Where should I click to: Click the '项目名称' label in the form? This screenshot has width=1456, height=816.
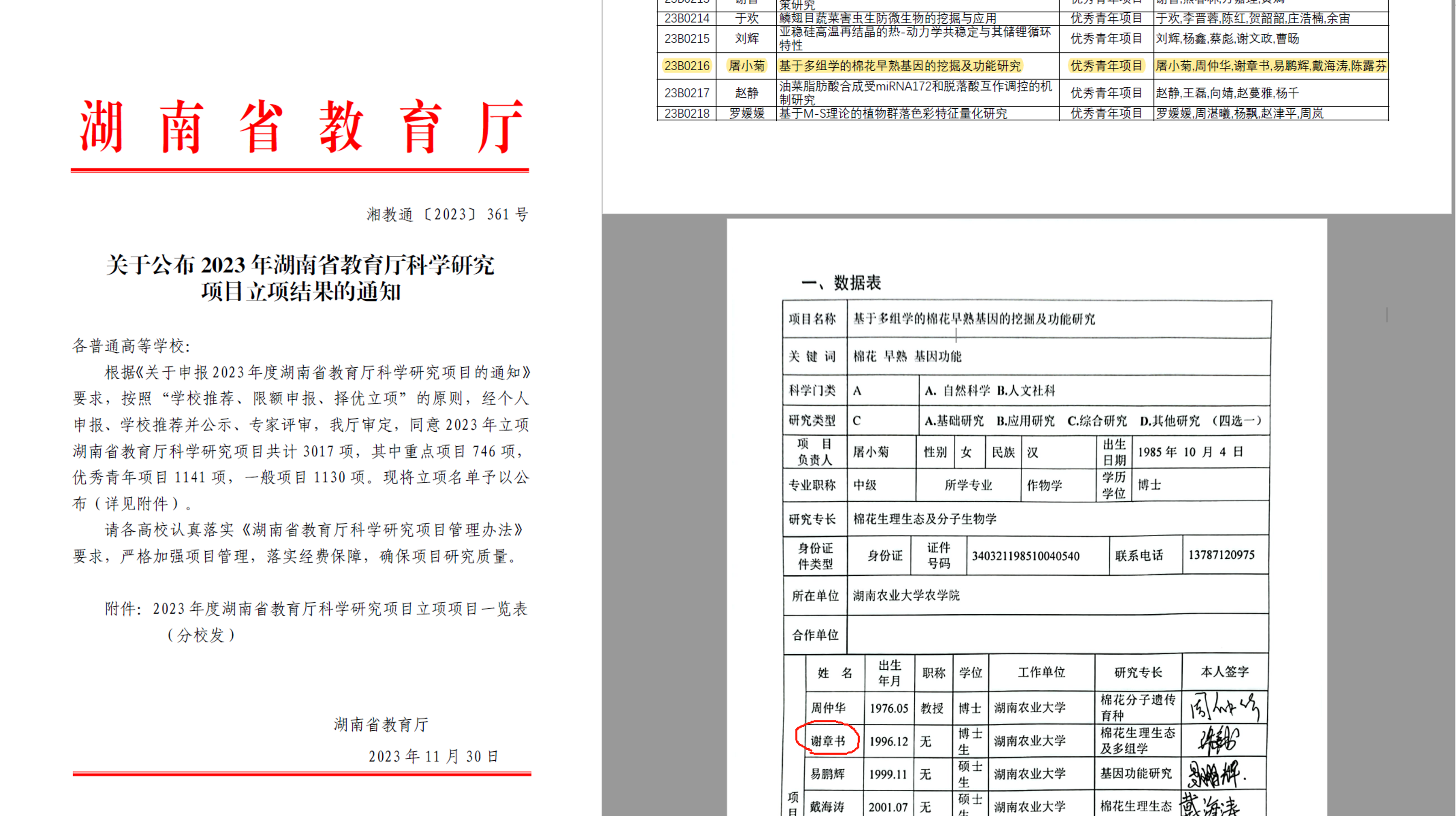(812, 319)
